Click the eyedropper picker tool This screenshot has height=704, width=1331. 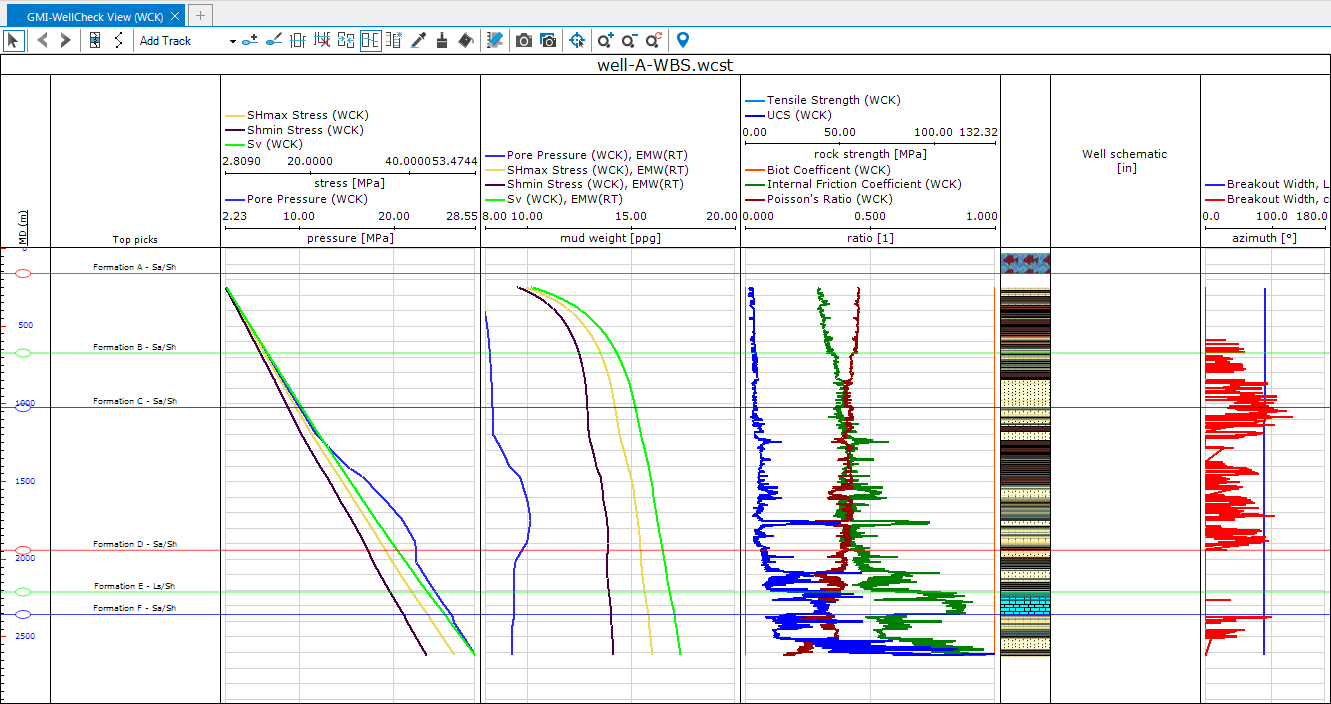tap(419, 41)
